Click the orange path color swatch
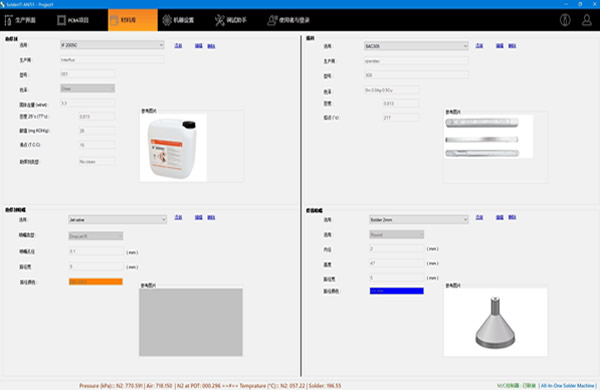 (96, 282)
